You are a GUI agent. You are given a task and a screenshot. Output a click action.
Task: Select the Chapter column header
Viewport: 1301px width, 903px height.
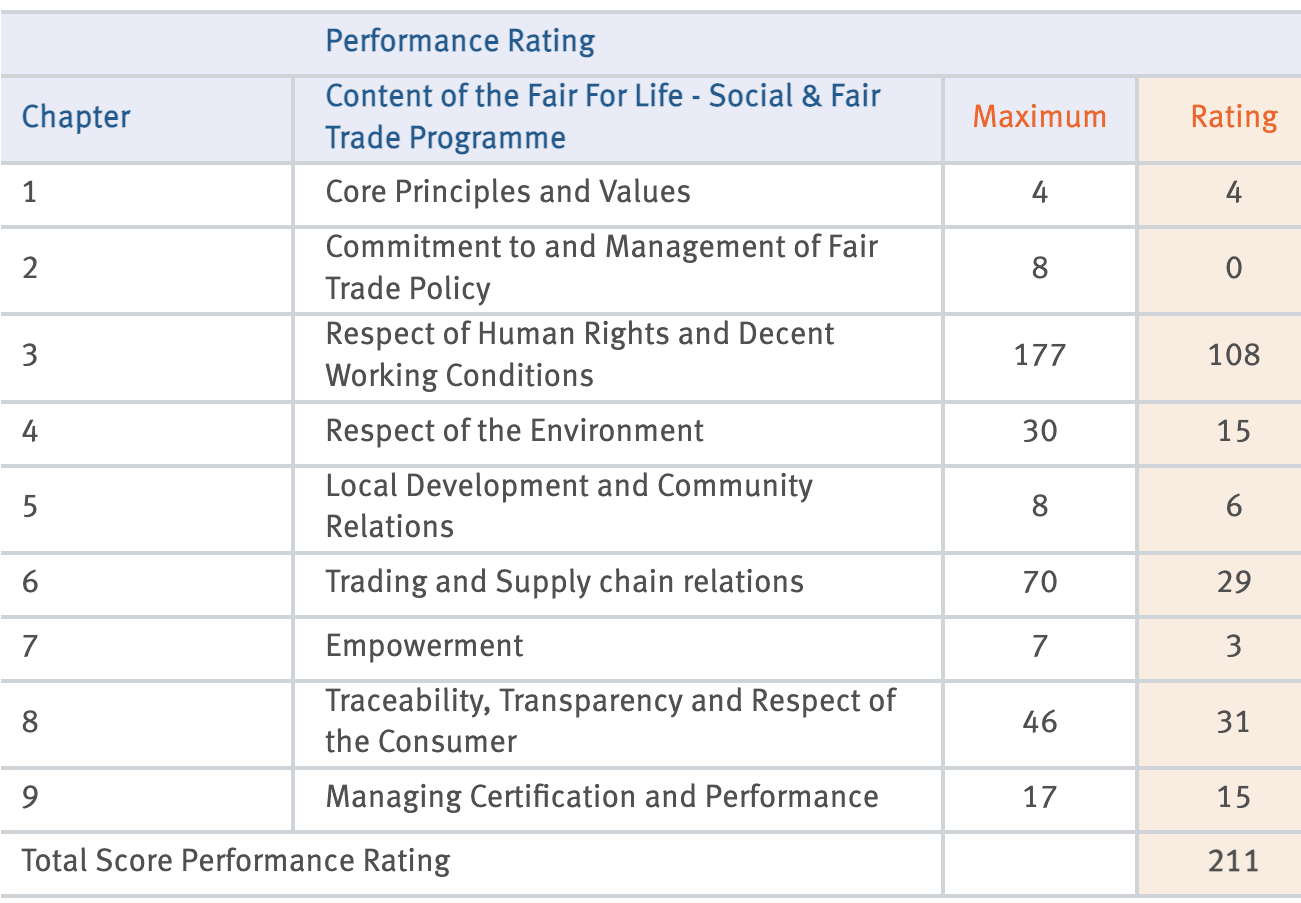pyautogui.click(x=76, y=117)
